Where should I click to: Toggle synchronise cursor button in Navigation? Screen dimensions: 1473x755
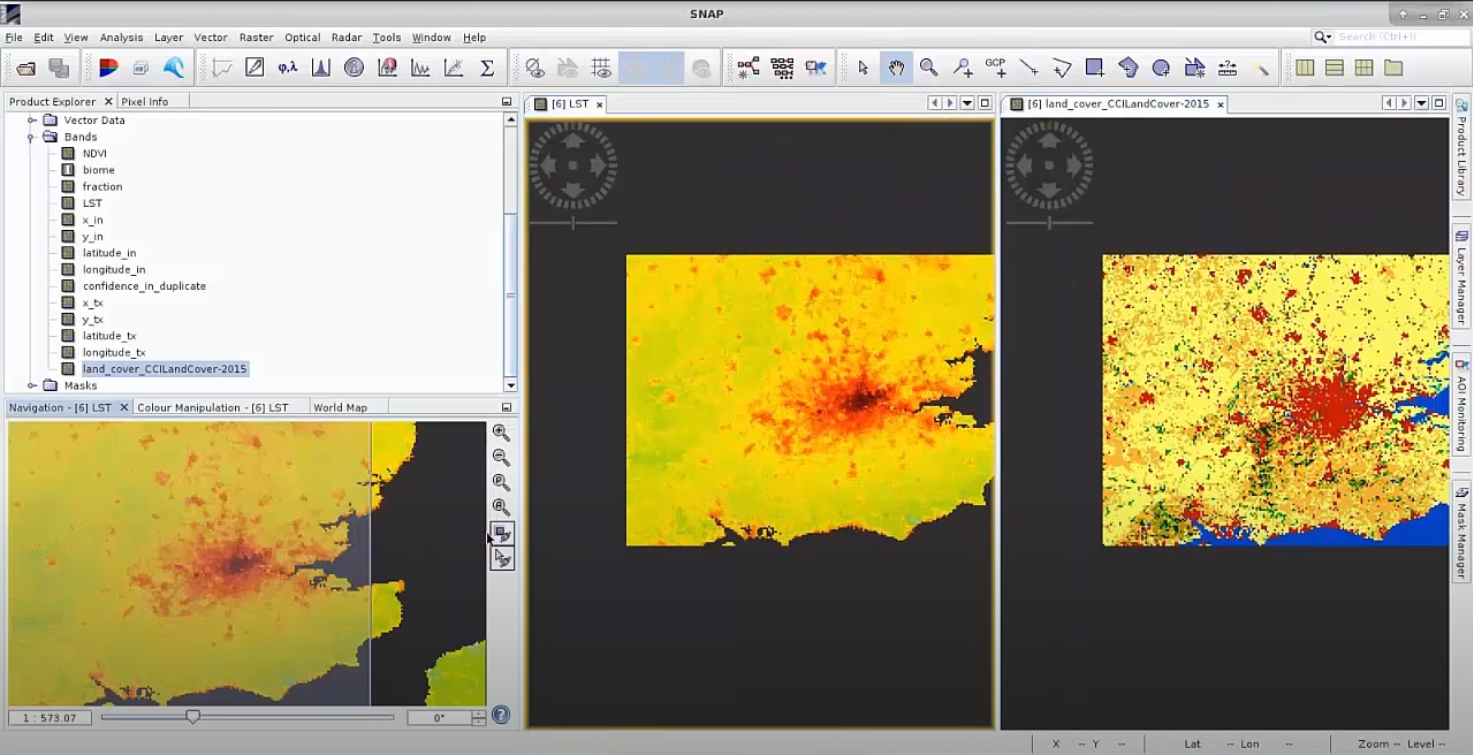(501, 559)
